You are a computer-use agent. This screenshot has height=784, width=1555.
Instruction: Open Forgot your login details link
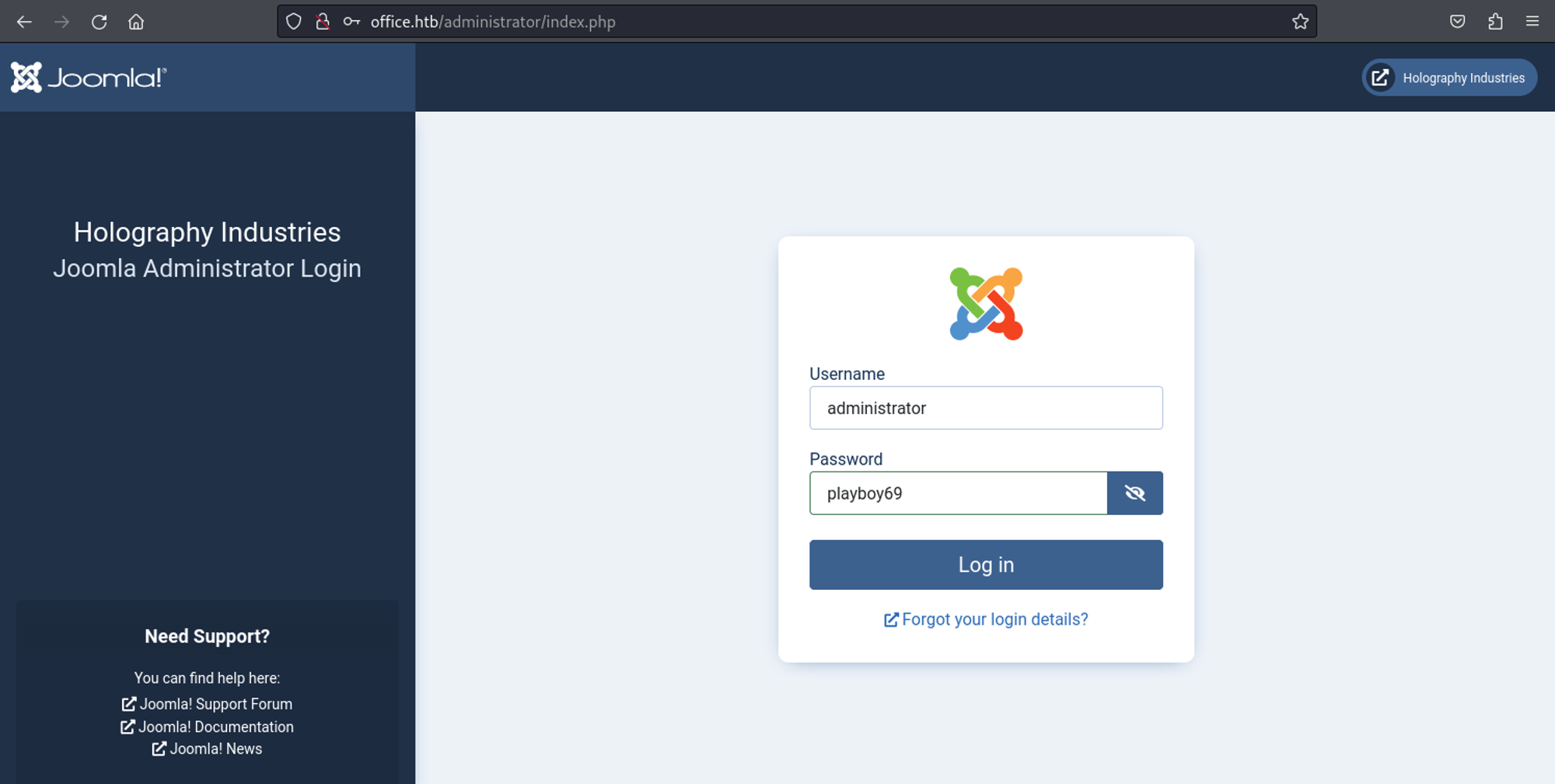pyautogui.click(x=986, y=619)
